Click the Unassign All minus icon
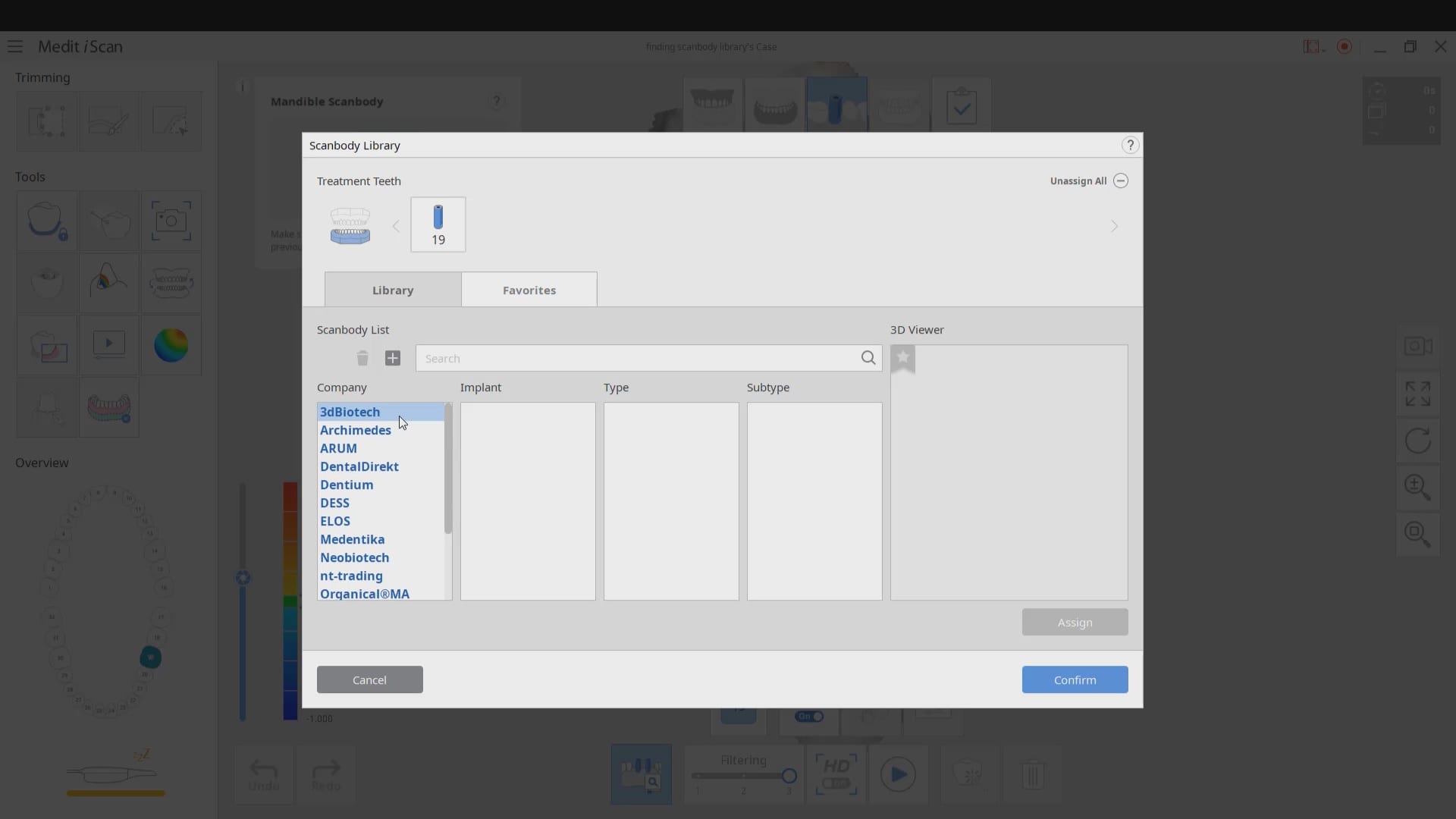This screenshot has width=1456, height=819. (1121, 180)
